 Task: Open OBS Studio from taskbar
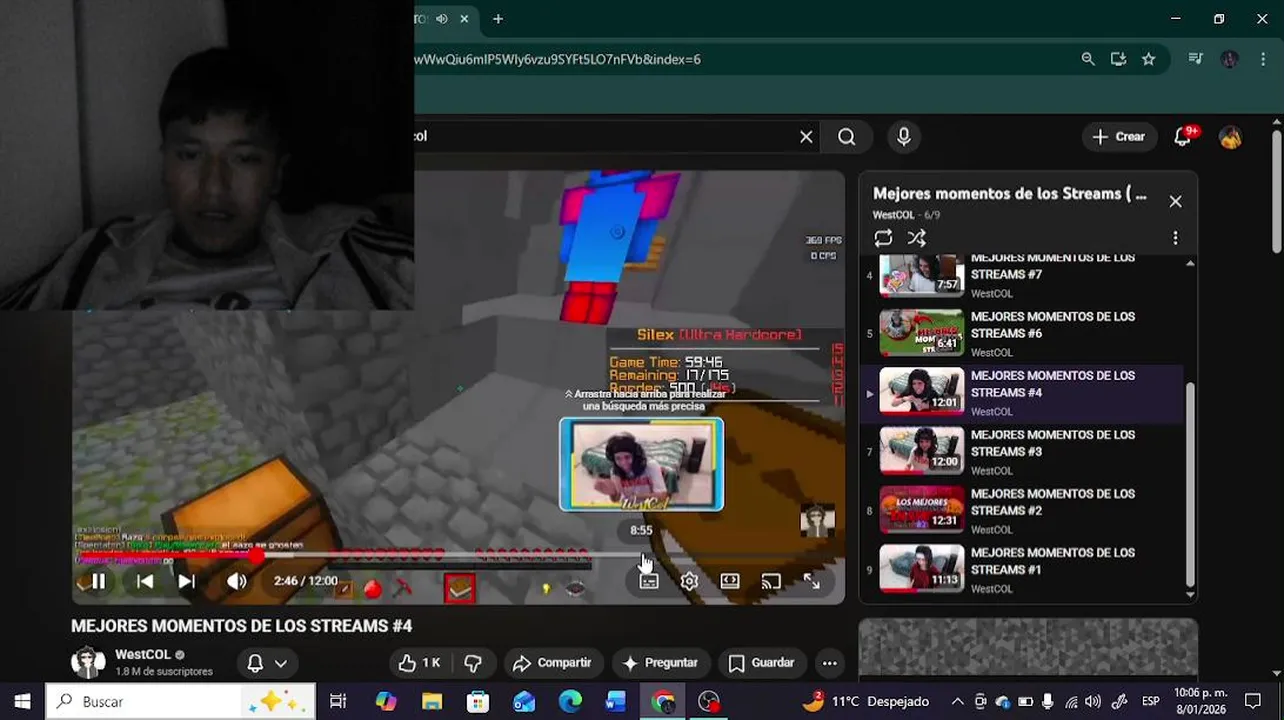[x=709, y=701]
